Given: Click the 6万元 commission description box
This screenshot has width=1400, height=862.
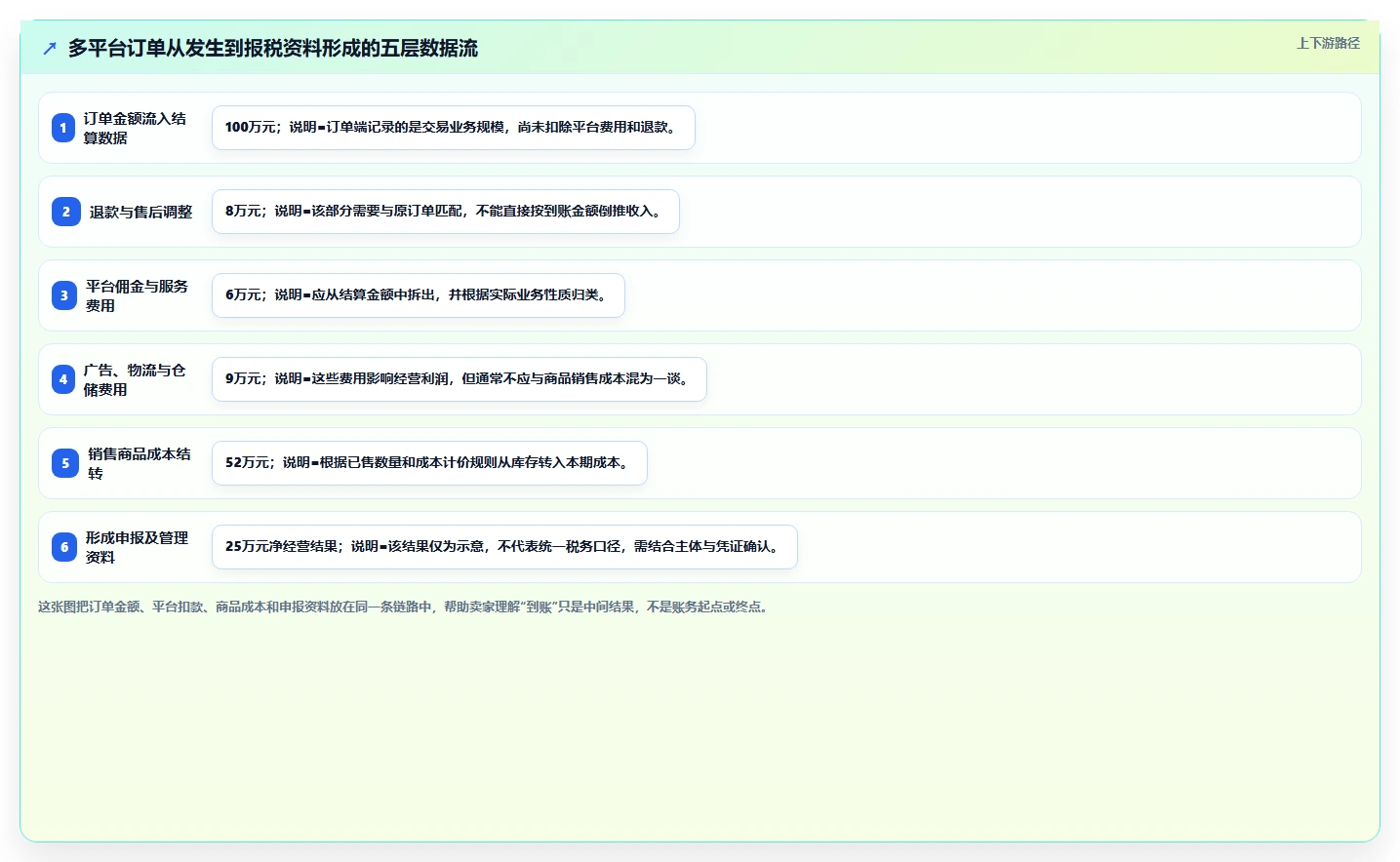Looking at the screenshot, I should coord(419,295).
